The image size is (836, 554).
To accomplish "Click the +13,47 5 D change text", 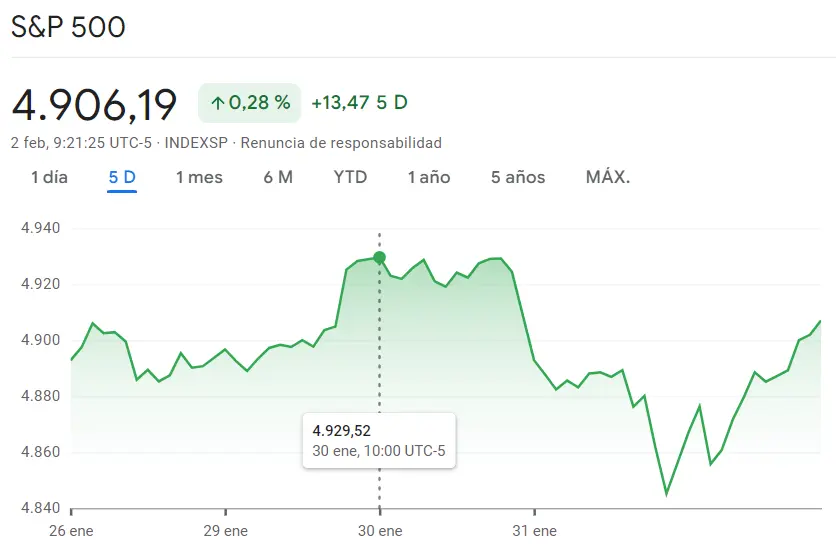I will click(359, 103).
